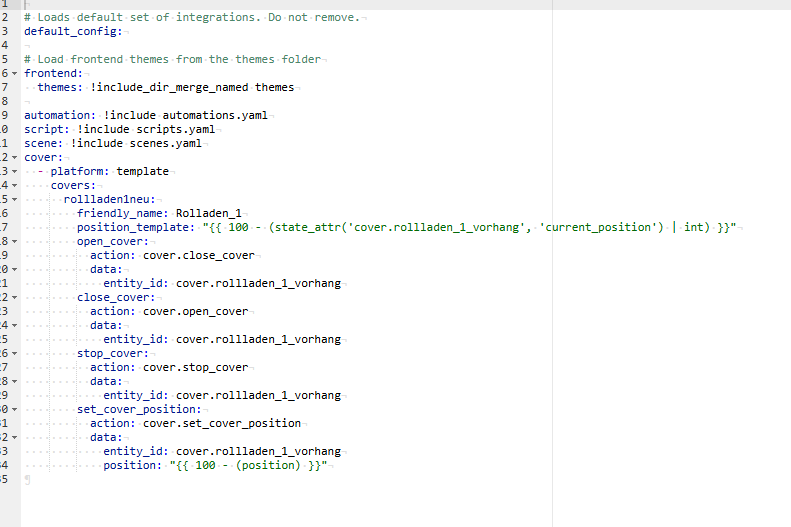Collapse data: block under close_cover
The height and width of the screenshot is (527, 791).
pyautogui.click(x=15, y=326)
